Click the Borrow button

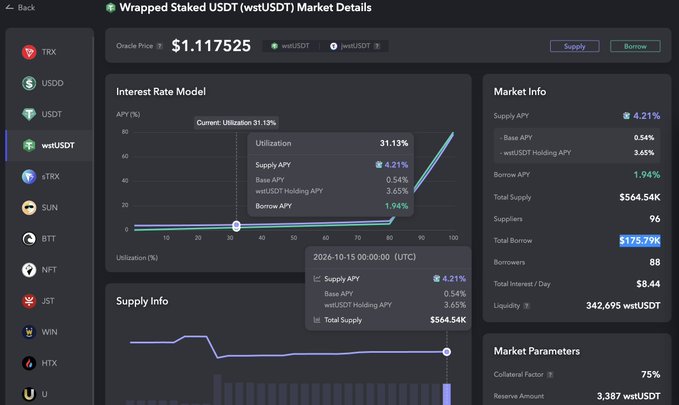click(635, 46)
